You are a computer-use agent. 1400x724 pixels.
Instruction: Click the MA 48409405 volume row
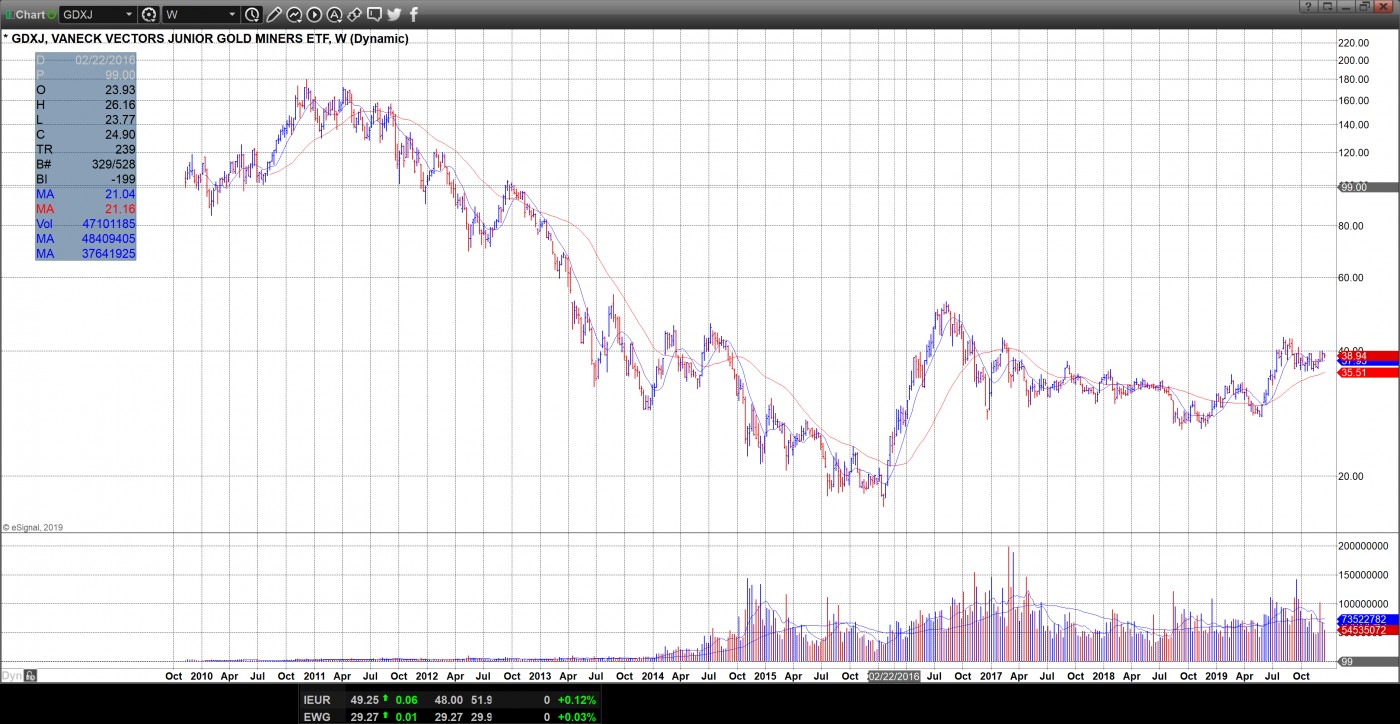(x=85, y=239)
